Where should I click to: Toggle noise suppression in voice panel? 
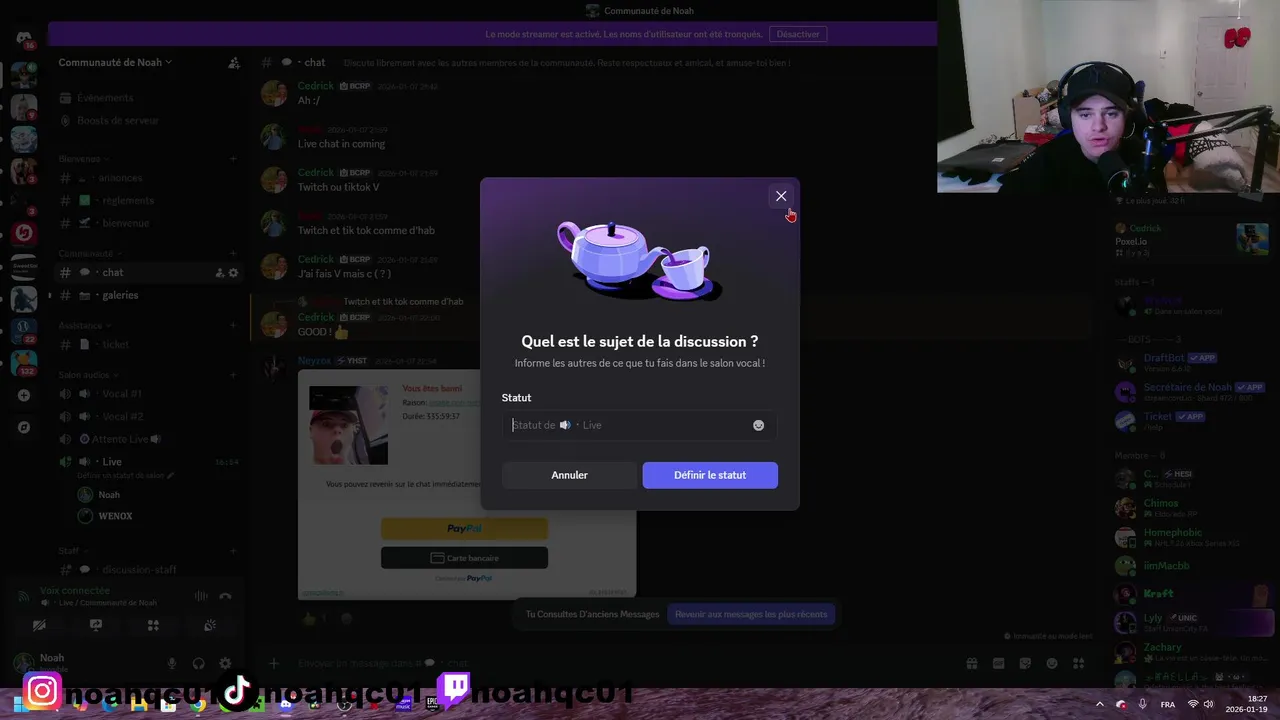pos(201,596)
